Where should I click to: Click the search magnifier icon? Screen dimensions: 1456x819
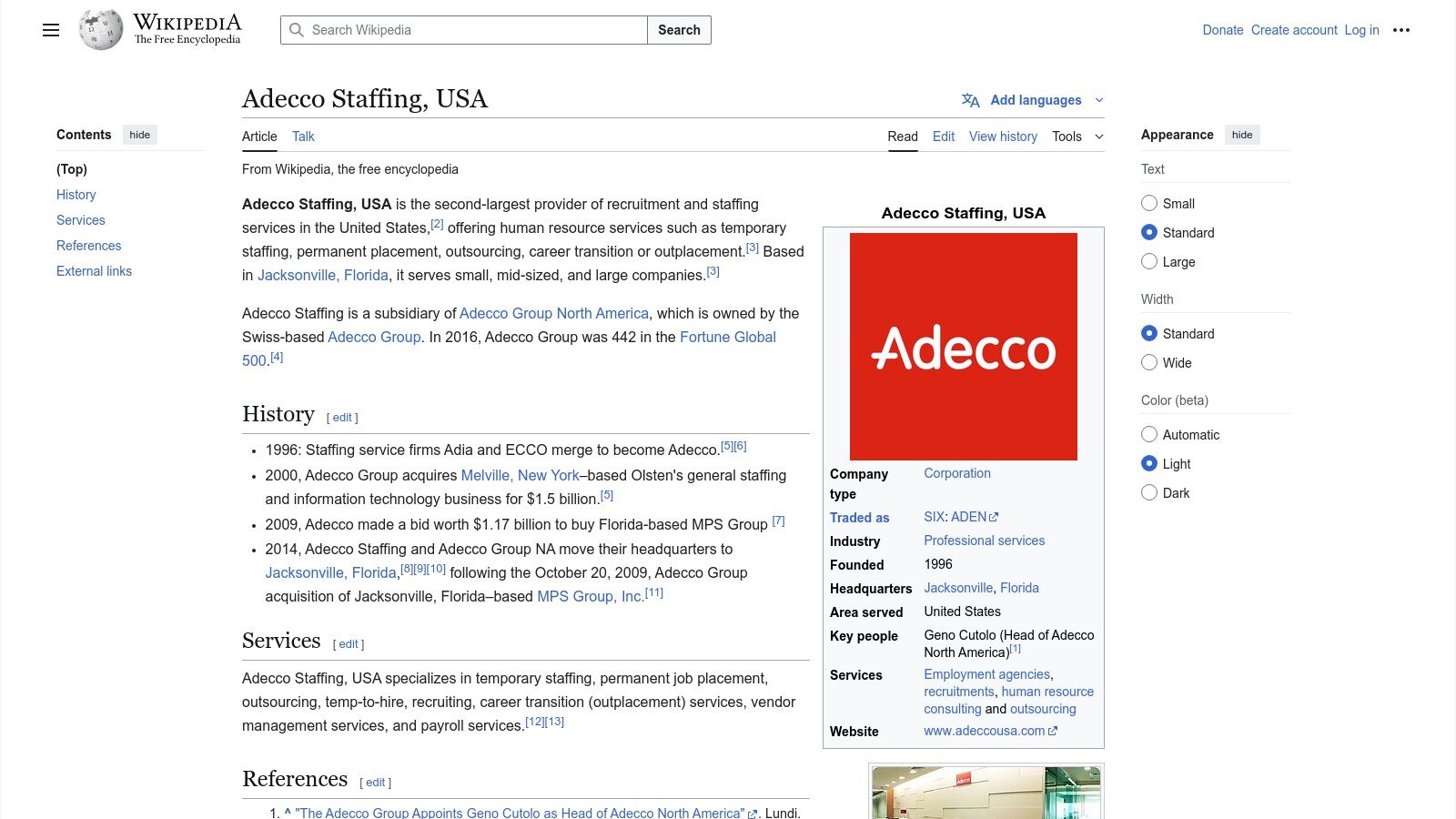[297, 30]
